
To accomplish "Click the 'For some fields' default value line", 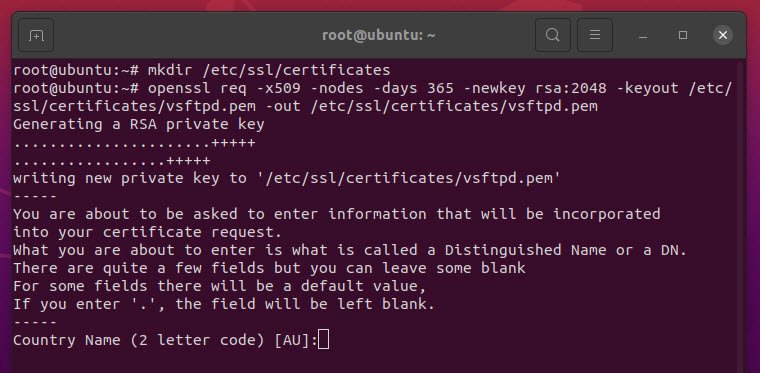I will (x=220, y=286).
